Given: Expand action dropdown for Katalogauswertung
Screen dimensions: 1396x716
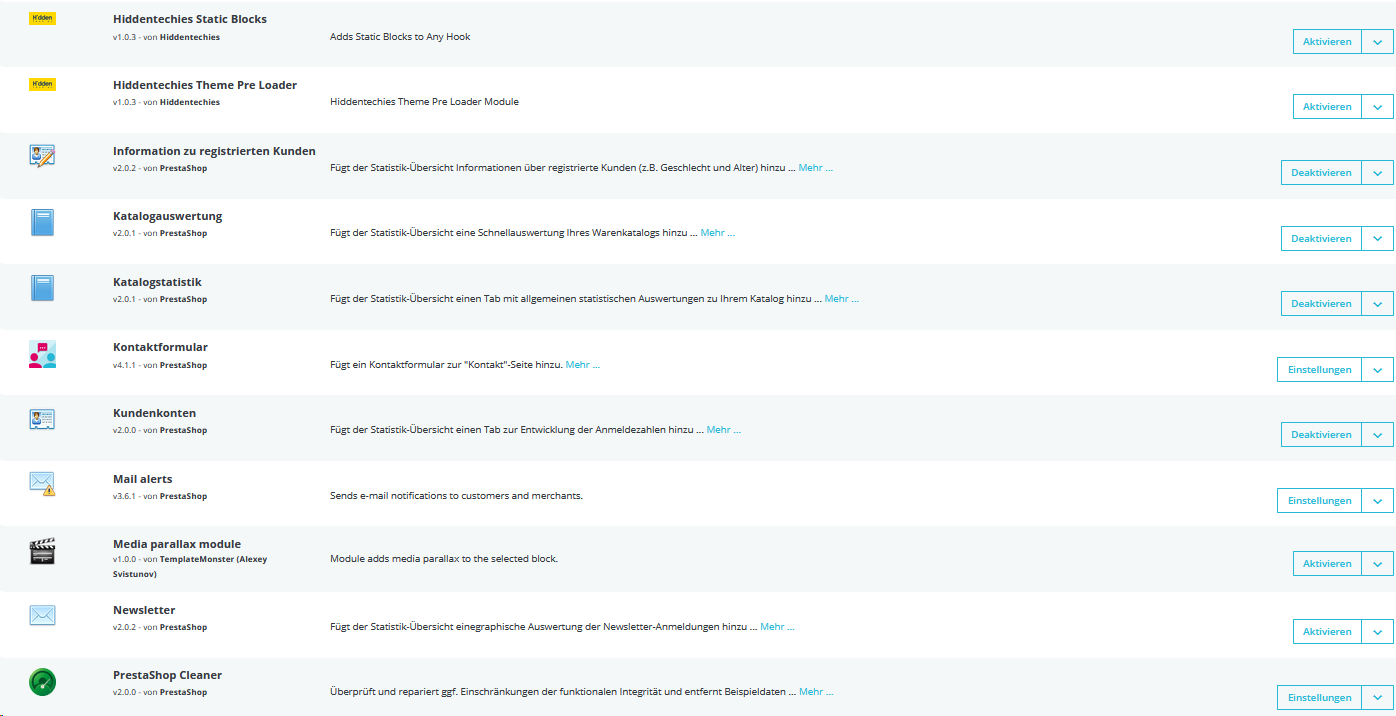Looking at the screenshot, I should click(x=1377, y=239).
